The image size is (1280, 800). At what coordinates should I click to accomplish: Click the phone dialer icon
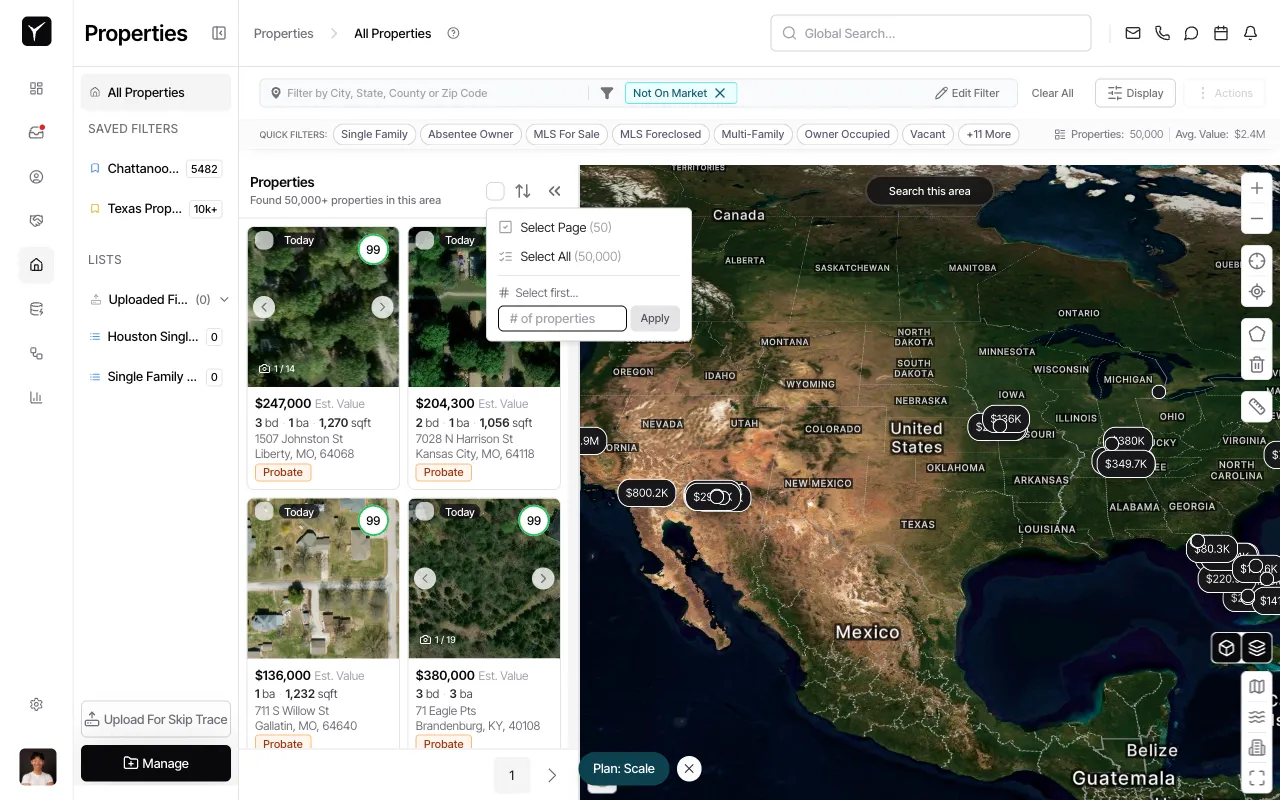[x=1162, y=33]
